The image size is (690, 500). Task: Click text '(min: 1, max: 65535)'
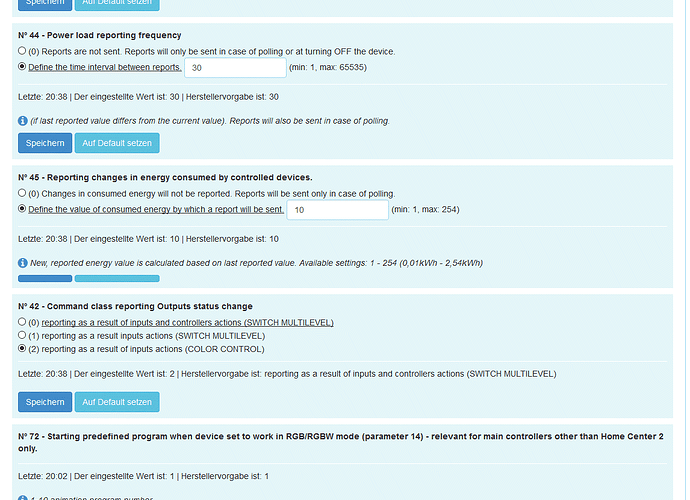point(328,67)
